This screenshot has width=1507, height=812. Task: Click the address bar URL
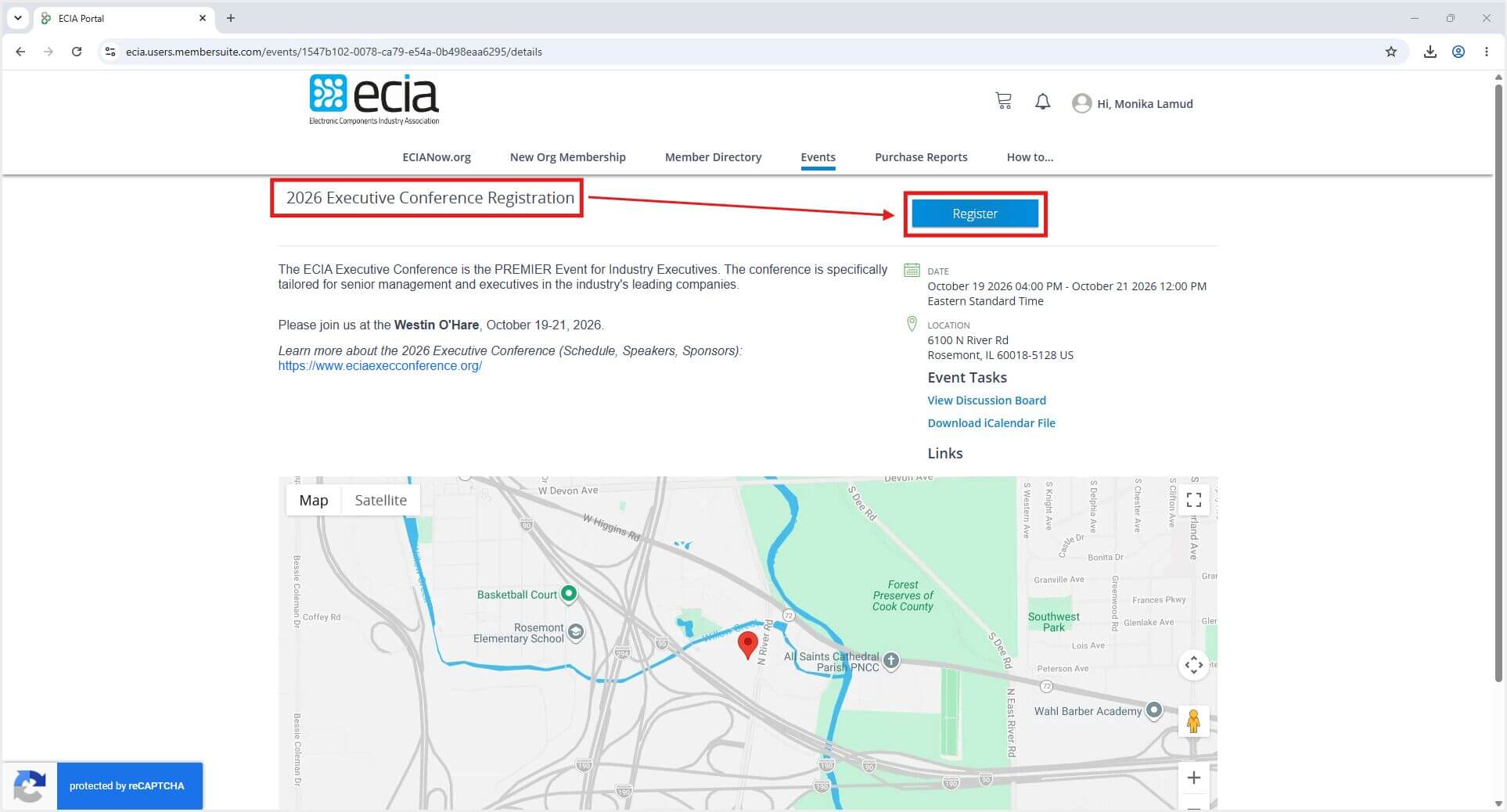click(334, 52)
